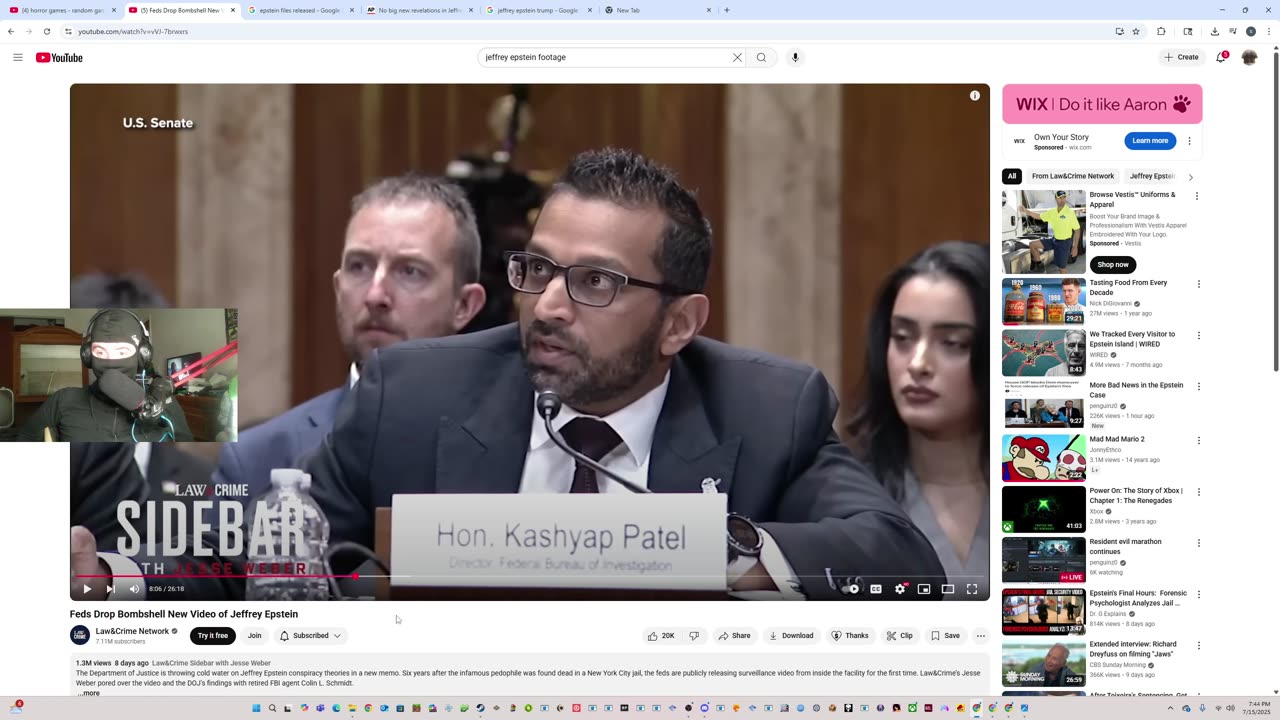Open the Wix ad Learn more button

(1150, 141)
